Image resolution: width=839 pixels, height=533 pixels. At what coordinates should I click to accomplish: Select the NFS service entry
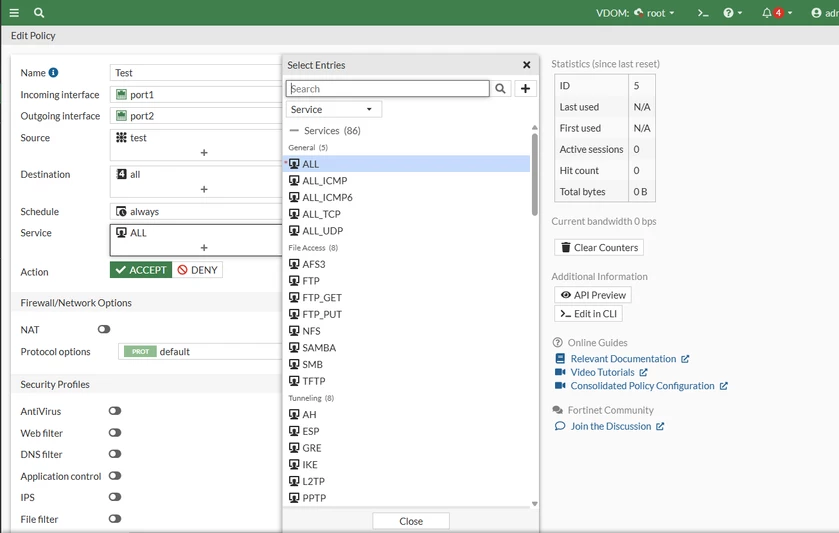(407, 331)
